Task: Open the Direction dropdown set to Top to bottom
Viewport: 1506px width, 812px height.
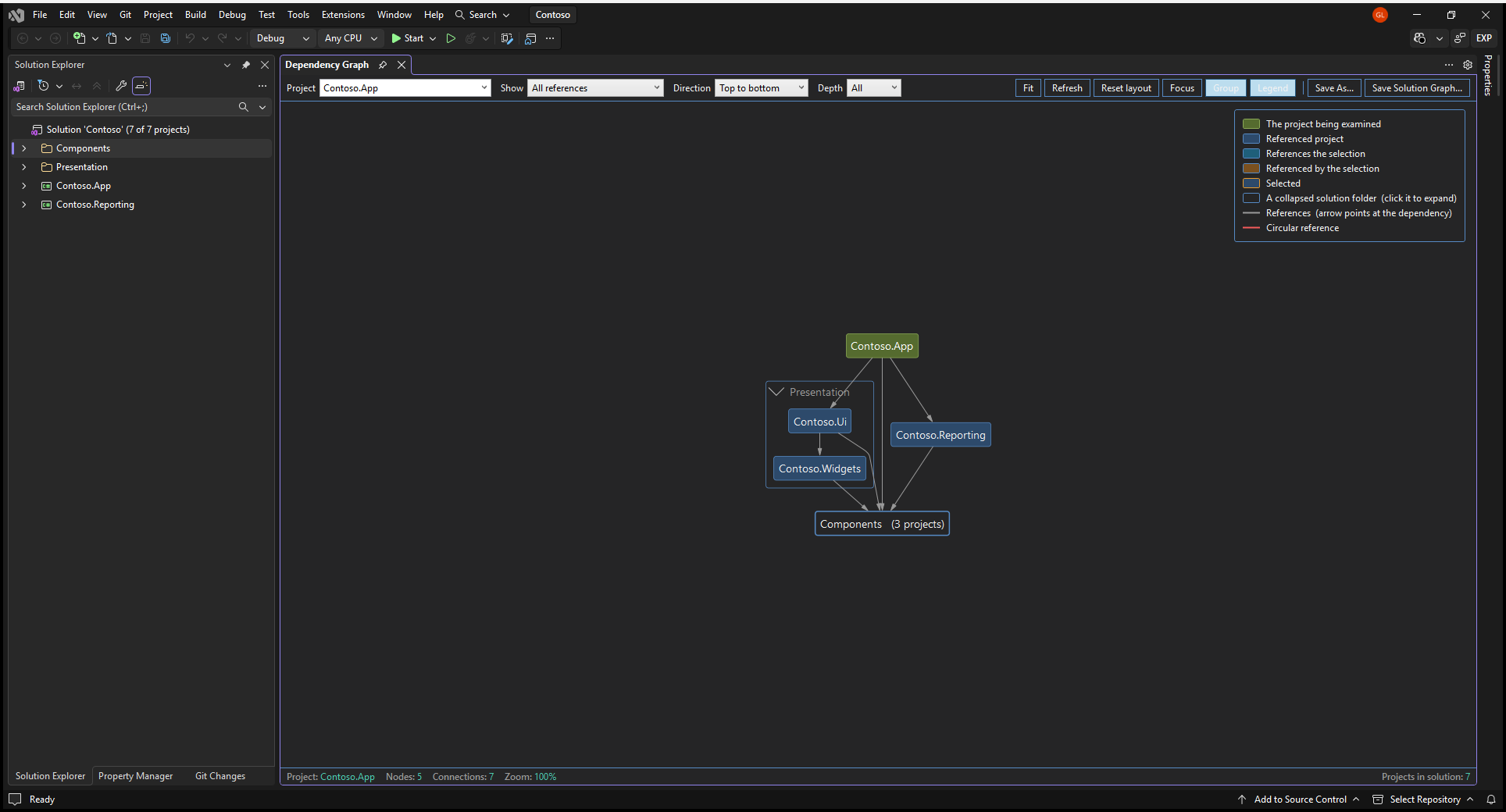Action: click(762, 88)
